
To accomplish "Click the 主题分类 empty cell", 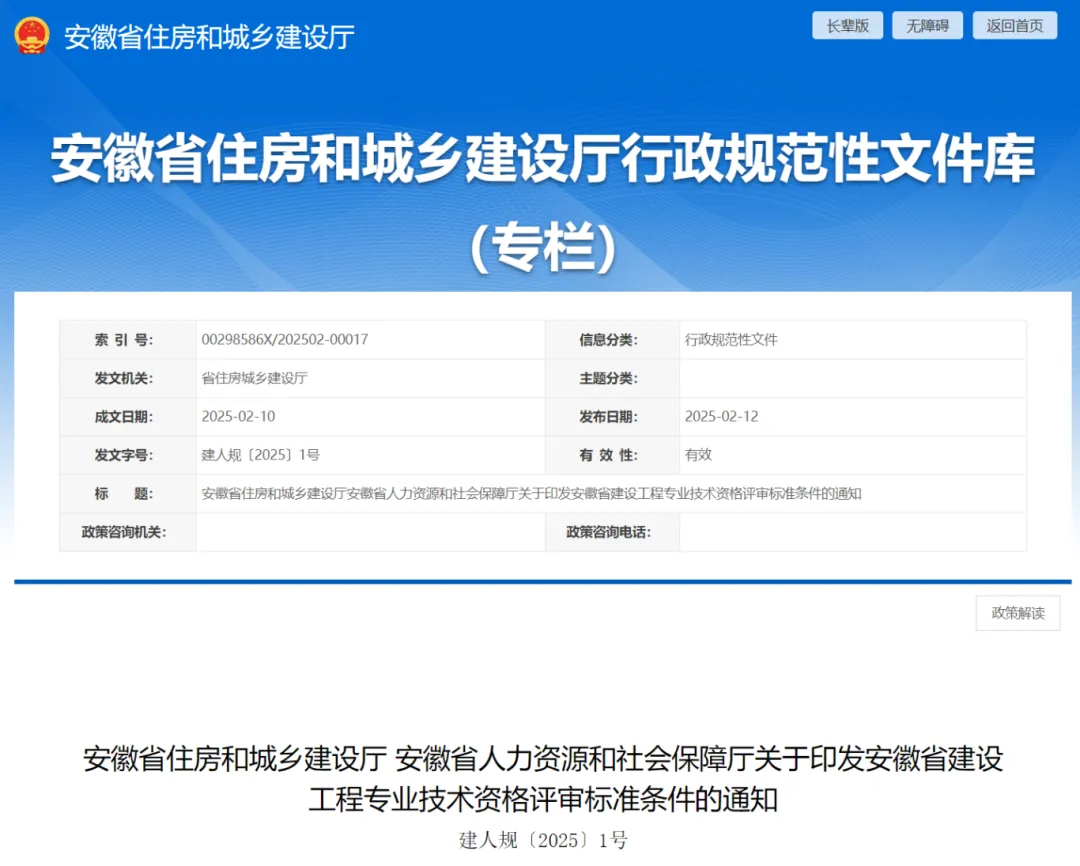I will 850,378.
